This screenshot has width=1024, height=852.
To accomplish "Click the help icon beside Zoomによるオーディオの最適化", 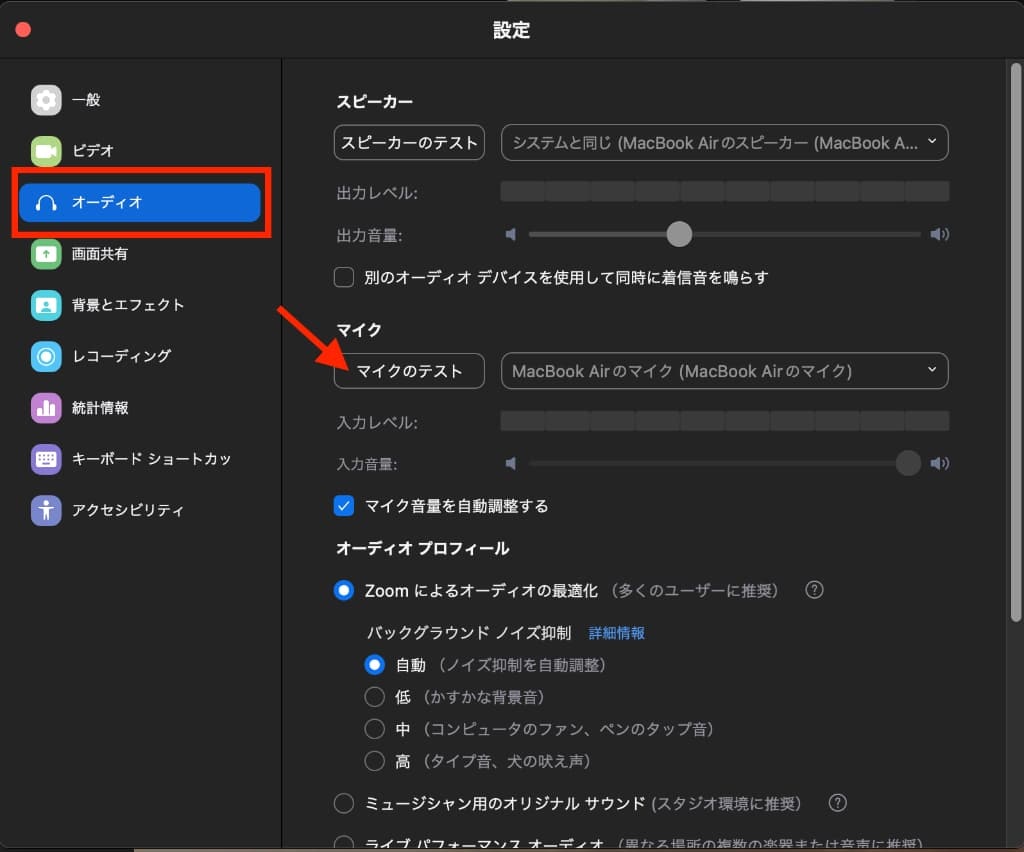I will tap(814, 590).
